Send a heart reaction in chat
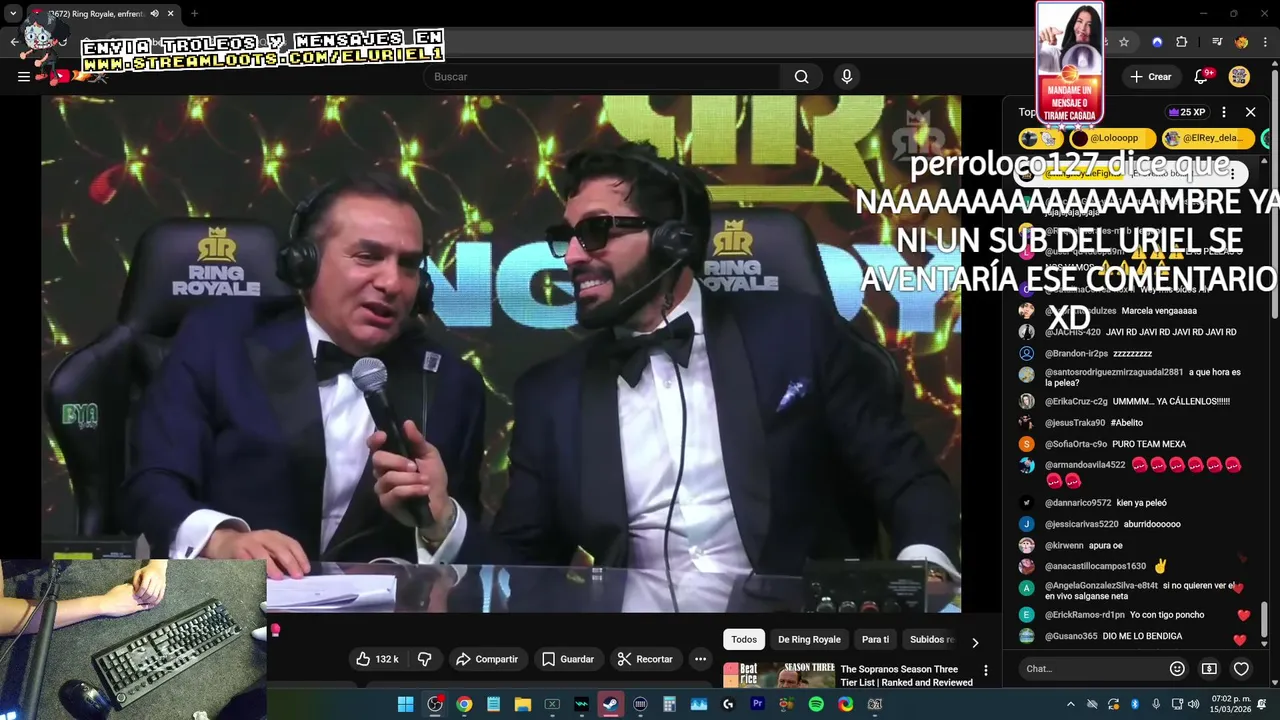 1241,669
